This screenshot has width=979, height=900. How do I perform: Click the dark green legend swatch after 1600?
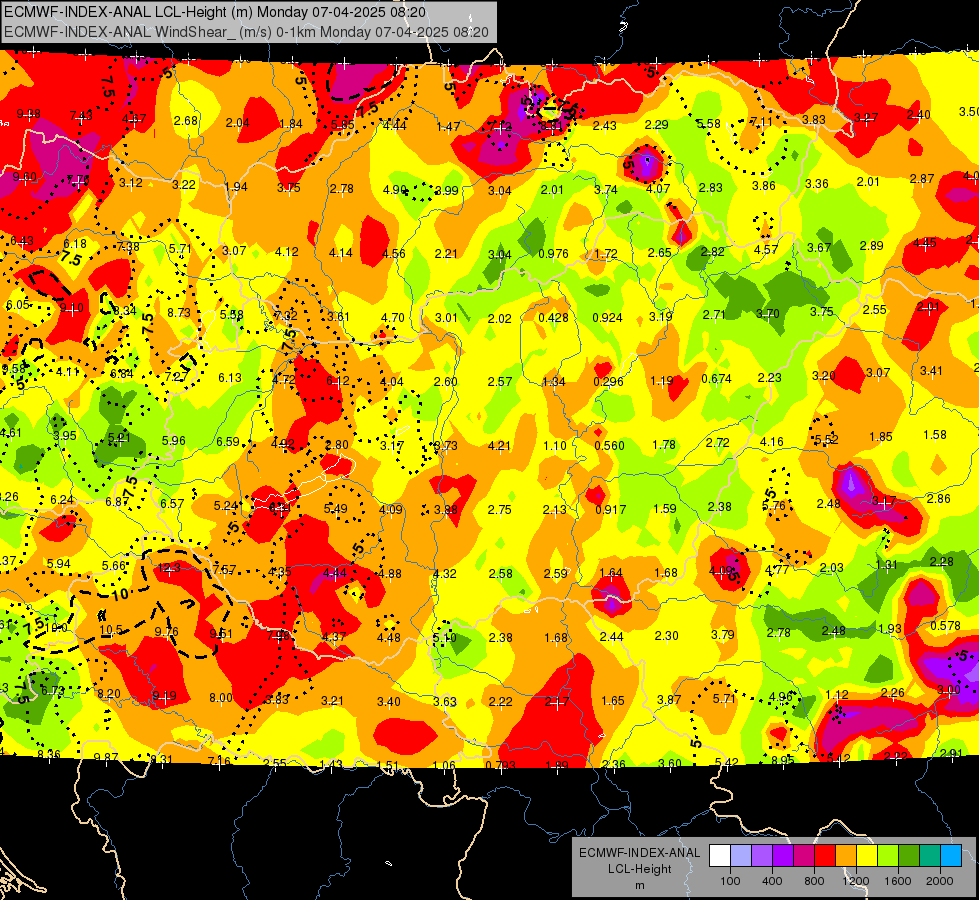click(909, 856)
